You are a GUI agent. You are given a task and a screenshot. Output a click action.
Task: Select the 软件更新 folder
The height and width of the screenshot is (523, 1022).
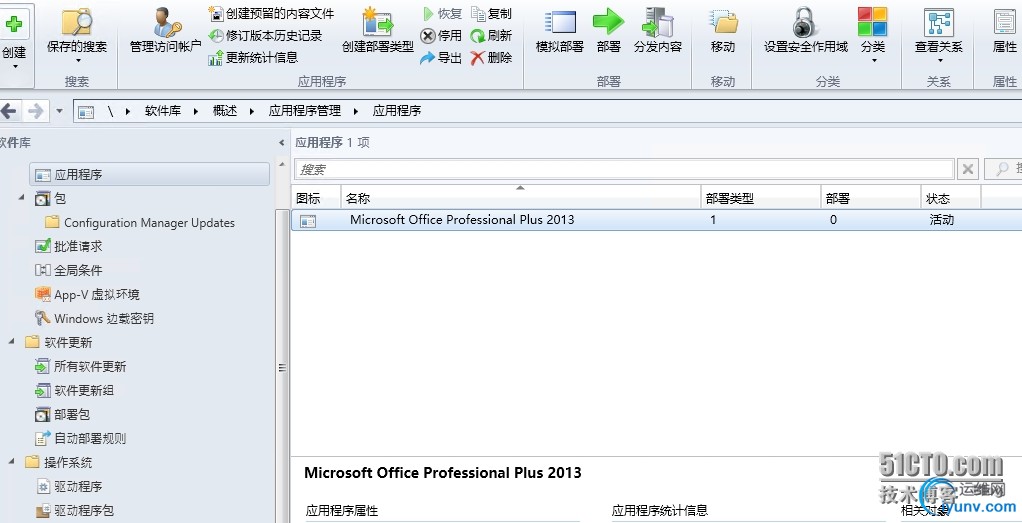[59, 342]
